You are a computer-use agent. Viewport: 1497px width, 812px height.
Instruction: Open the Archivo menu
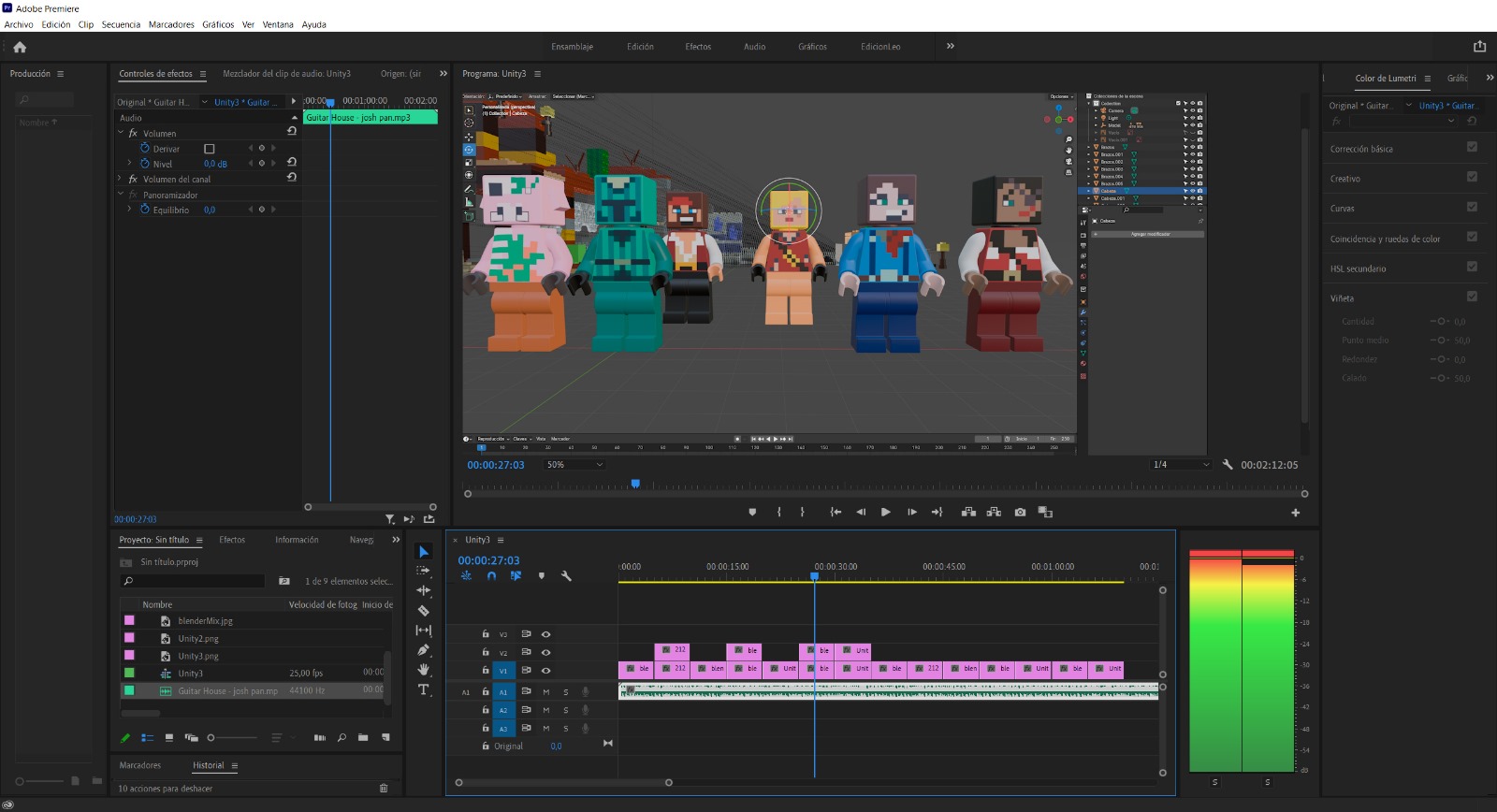(19, 24)
